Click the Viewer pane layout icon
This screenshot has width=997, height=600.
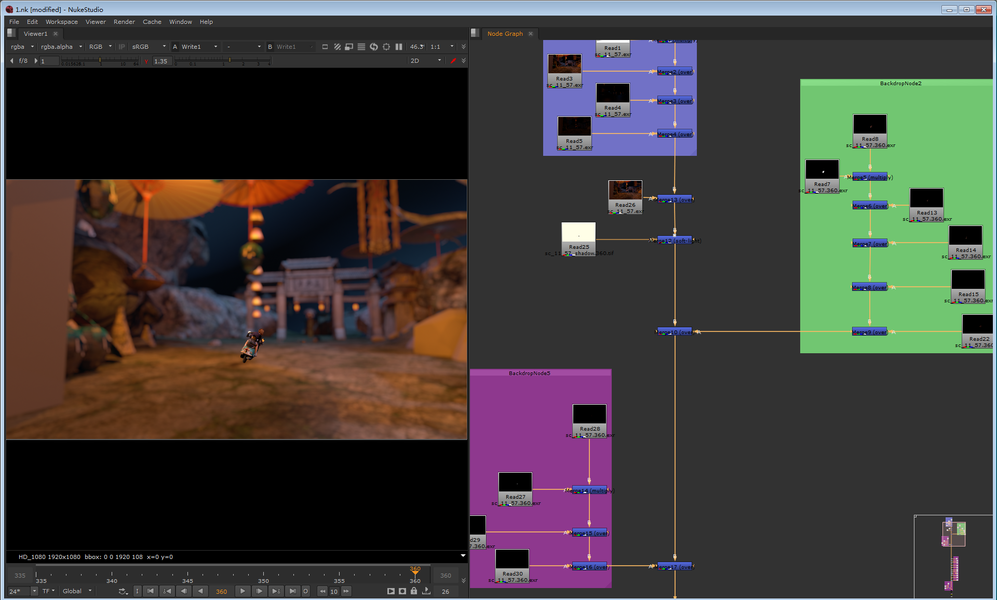11,33
